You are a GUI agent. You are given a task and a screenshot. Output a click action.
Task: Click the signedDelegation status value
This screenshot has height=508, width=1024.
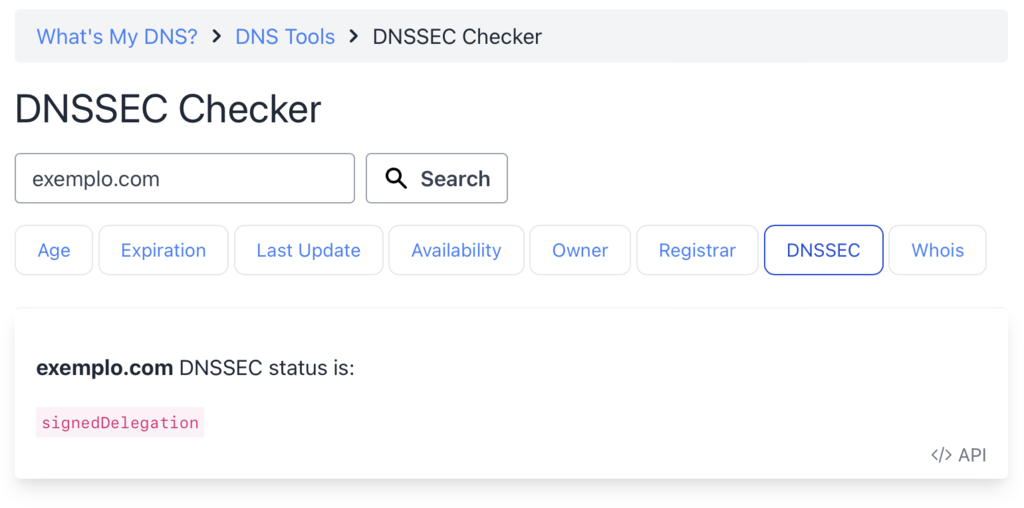point(120,422)
